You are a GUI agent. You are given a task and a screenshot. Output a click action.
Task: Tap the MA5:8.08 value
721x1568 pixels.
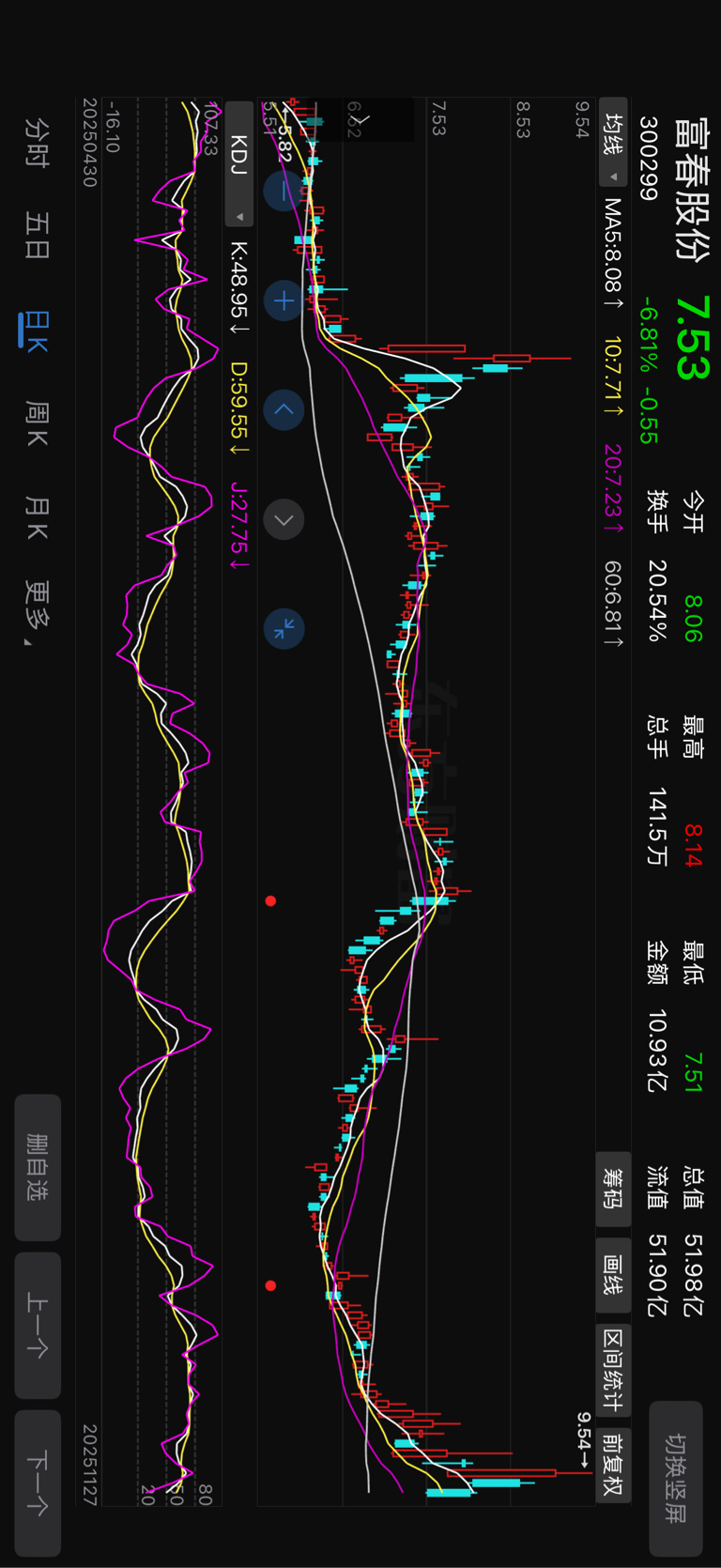tap(613, 254)
